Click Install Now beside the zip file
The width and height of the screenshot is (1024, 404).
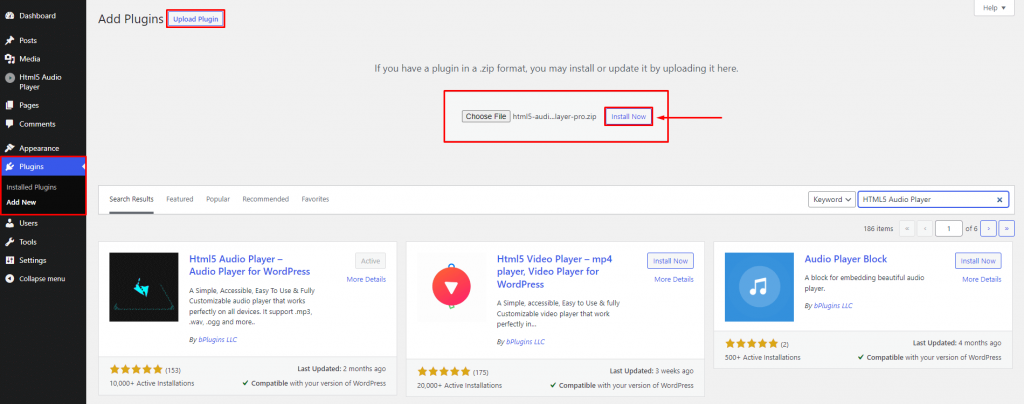(x=628, y=117)
